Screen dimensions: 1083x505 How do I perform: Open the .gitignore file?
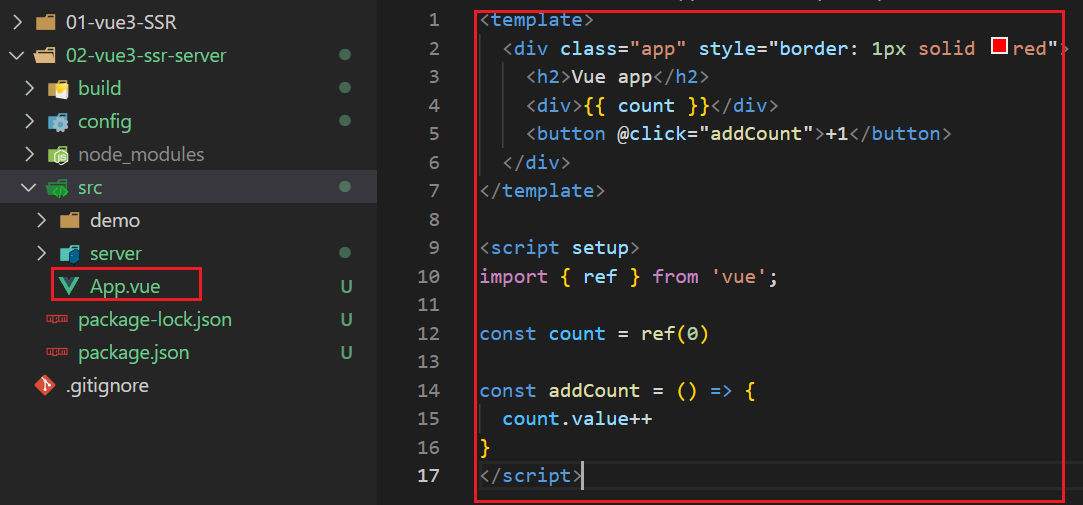click(x=107, y=385)
